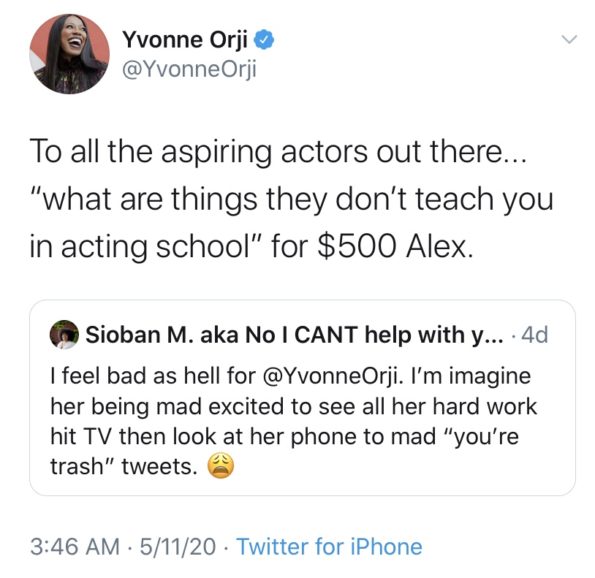Expand the tweet options chevron

(x=569, y=39)
